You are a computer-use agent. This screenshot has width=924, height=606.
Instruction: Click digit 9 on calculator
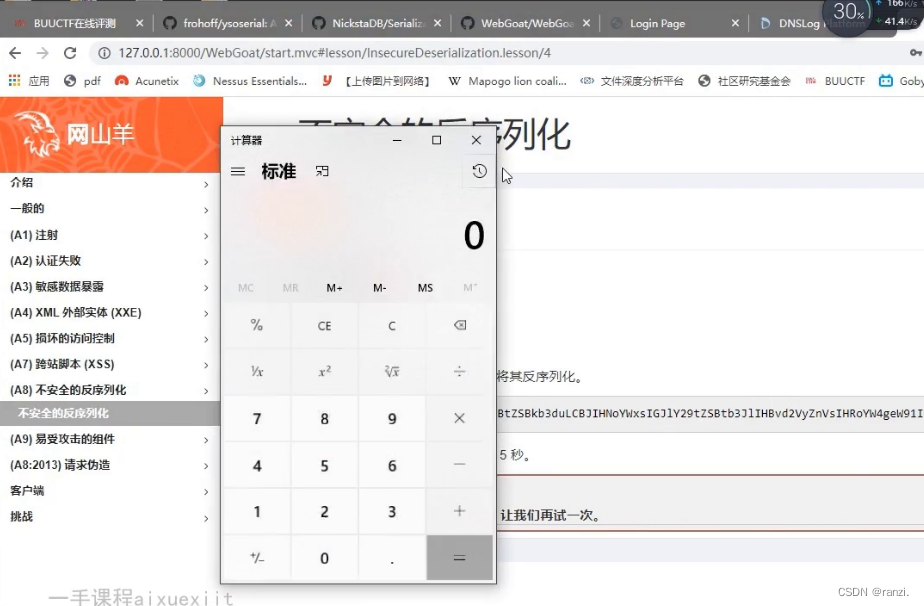coord(392,419)
